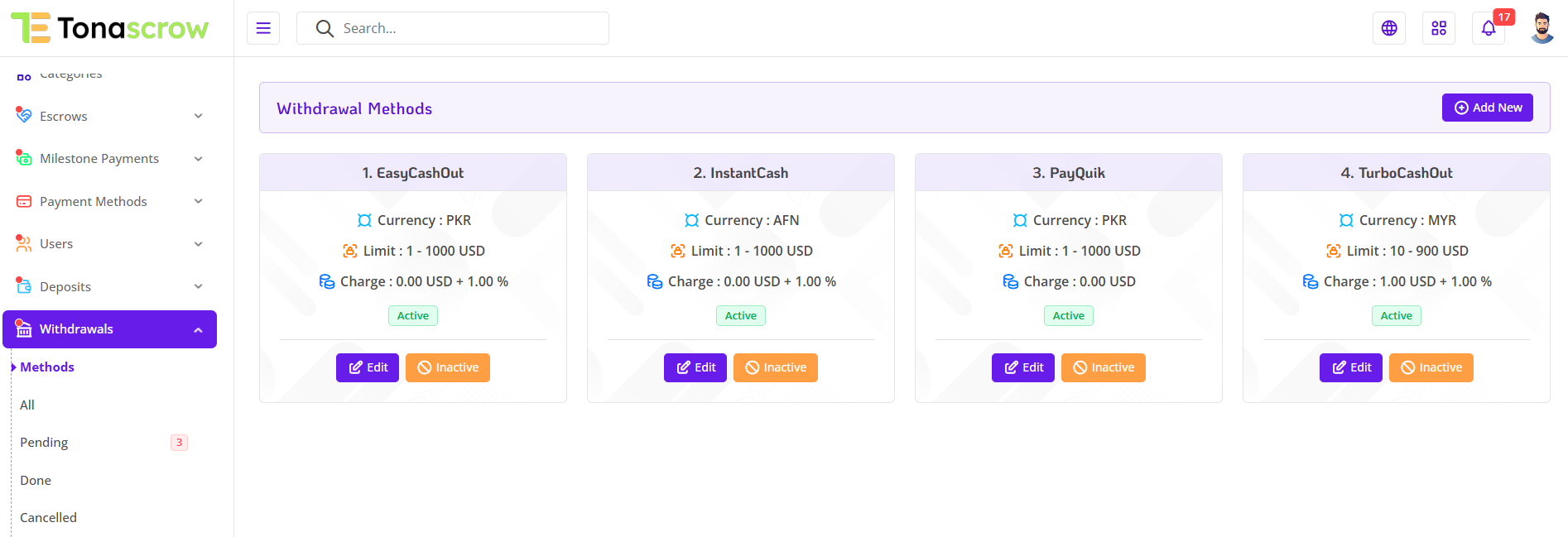1568x537 pixels.
Task: Click the user profile avatar
Action: coord(1542,28)
